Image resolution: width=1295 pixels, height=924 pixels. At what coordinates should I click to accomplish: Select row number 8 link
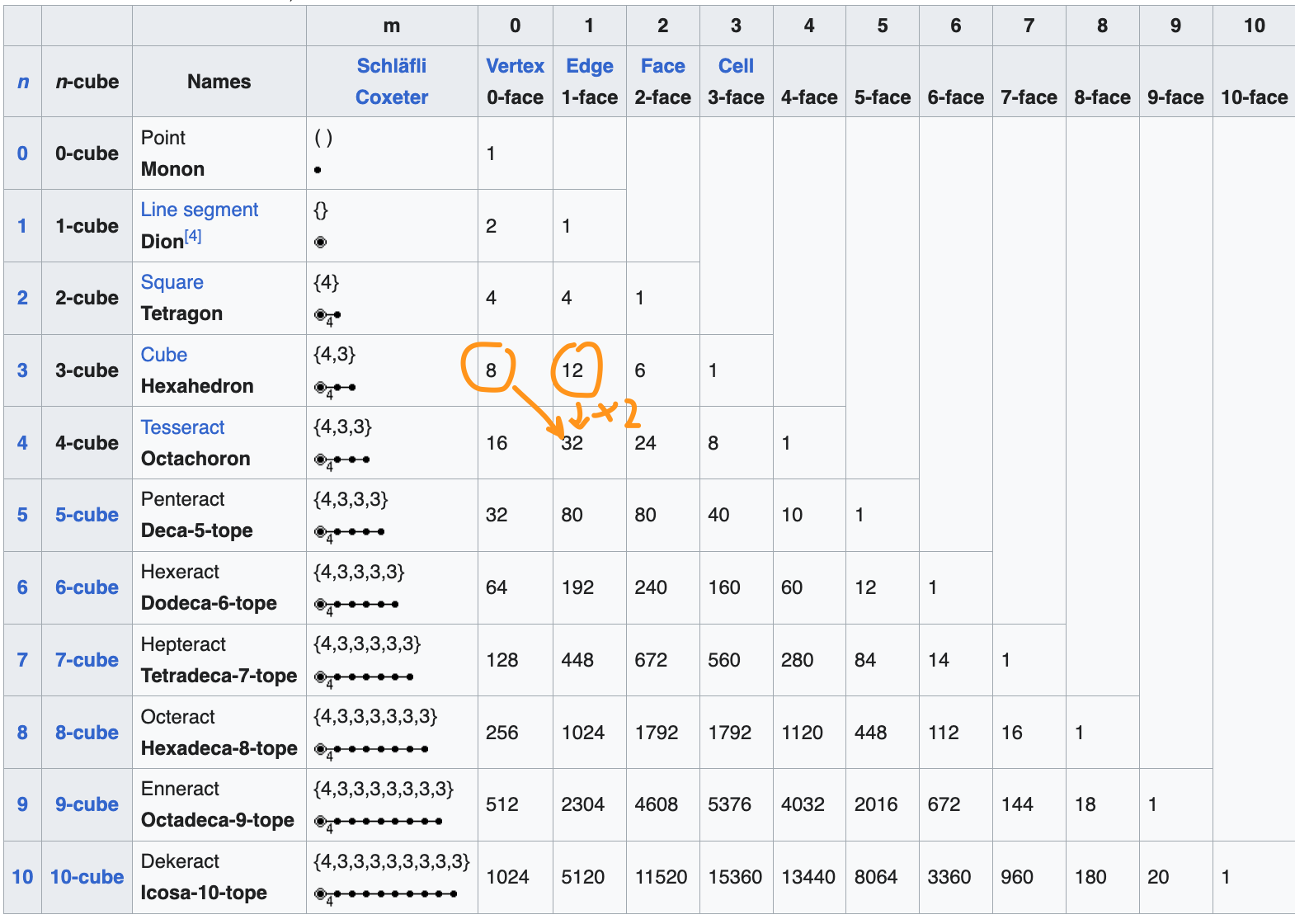pos(22,733)
